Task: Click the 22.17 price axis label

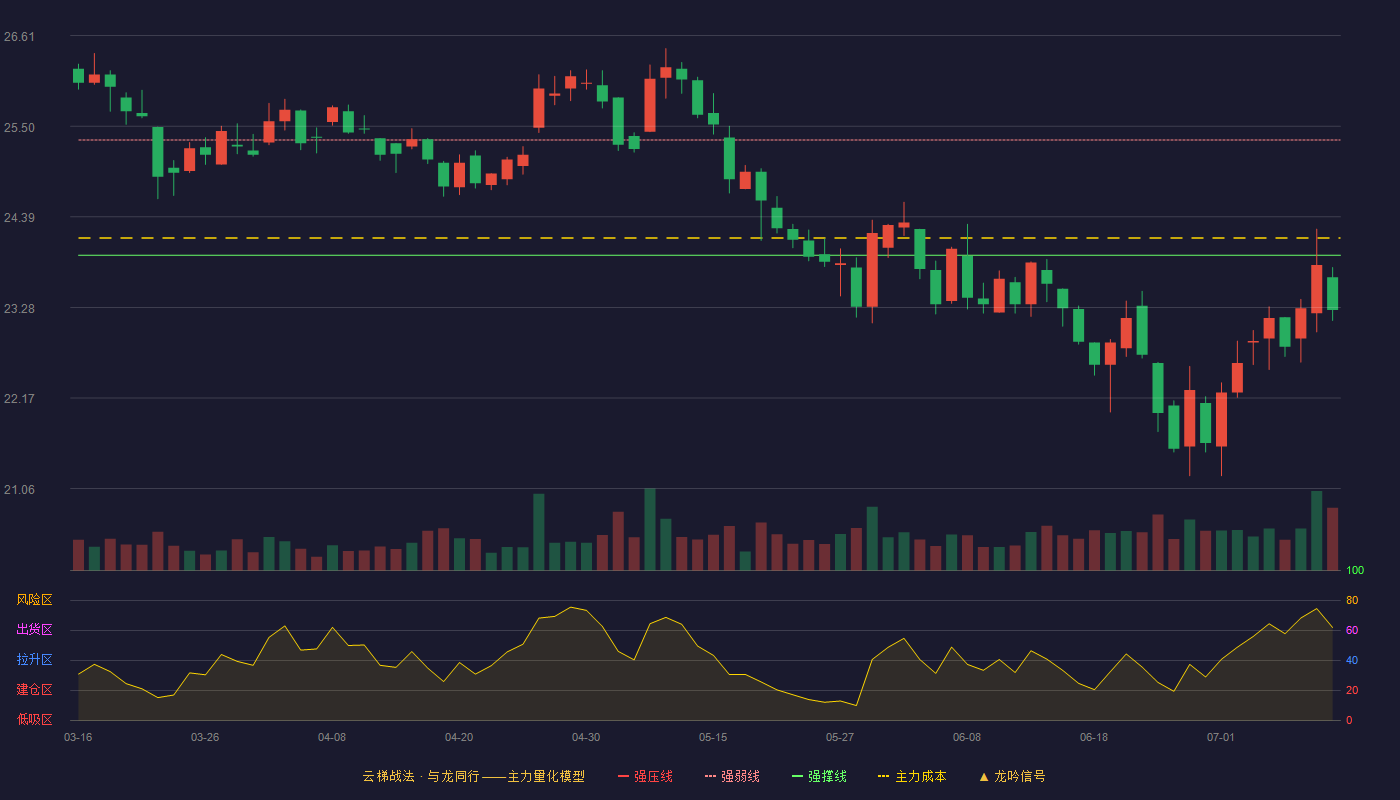Action: (x=19, y=399)
